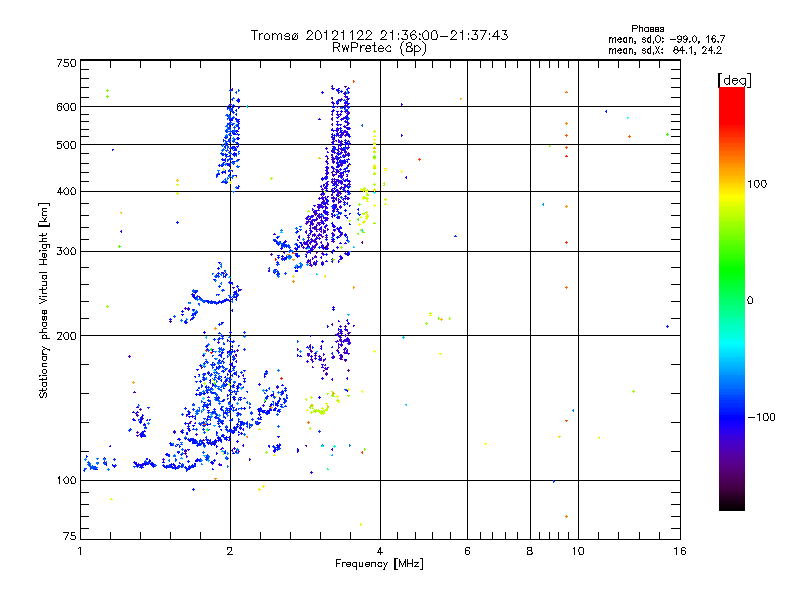800x600 pixels.
Task: Click the plot title 'Tromsø 20121122 21:36:00-21:37:43'
Action: [x=379, y=35]
